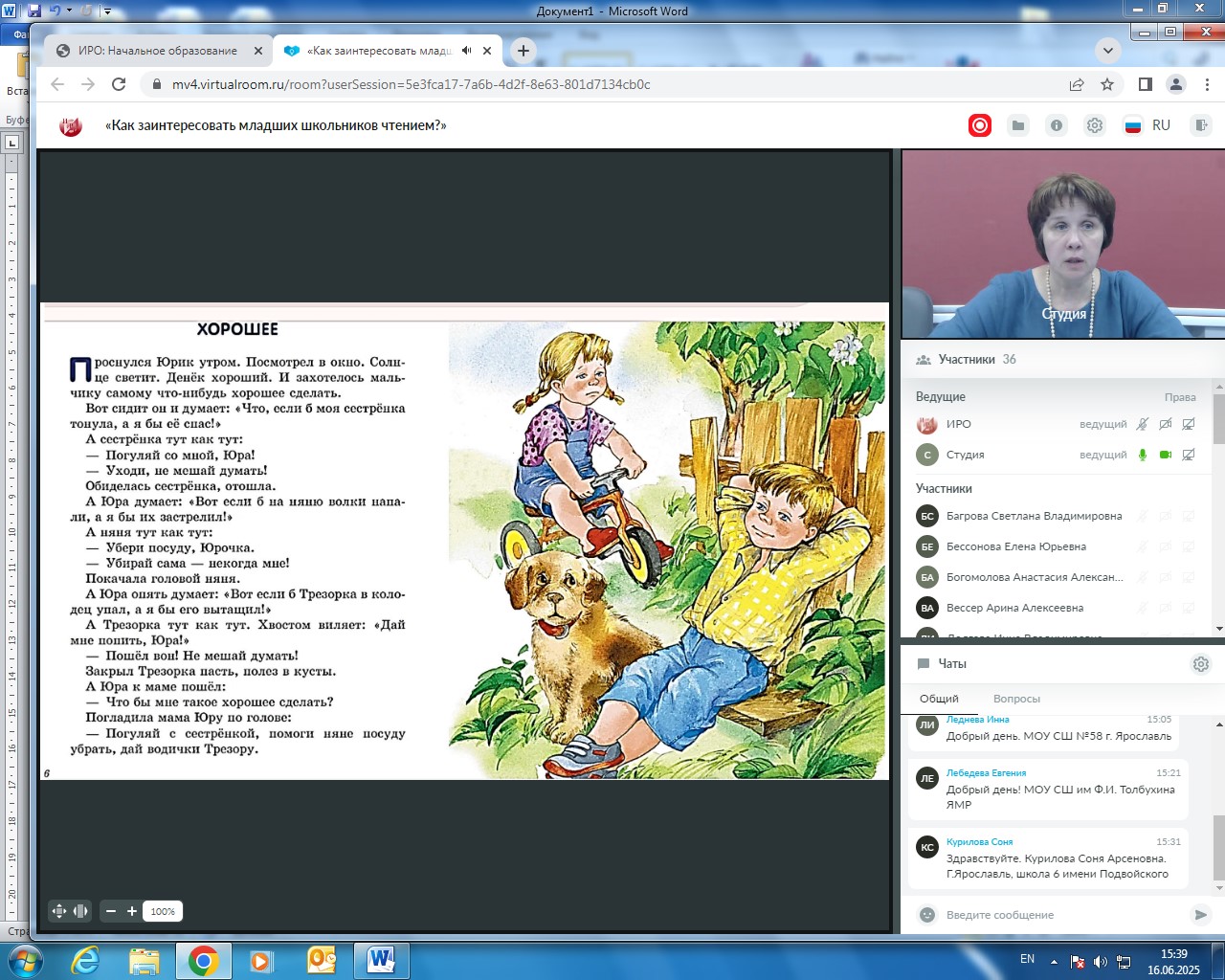Send the chat message with arrow button

click(1200, 915)
